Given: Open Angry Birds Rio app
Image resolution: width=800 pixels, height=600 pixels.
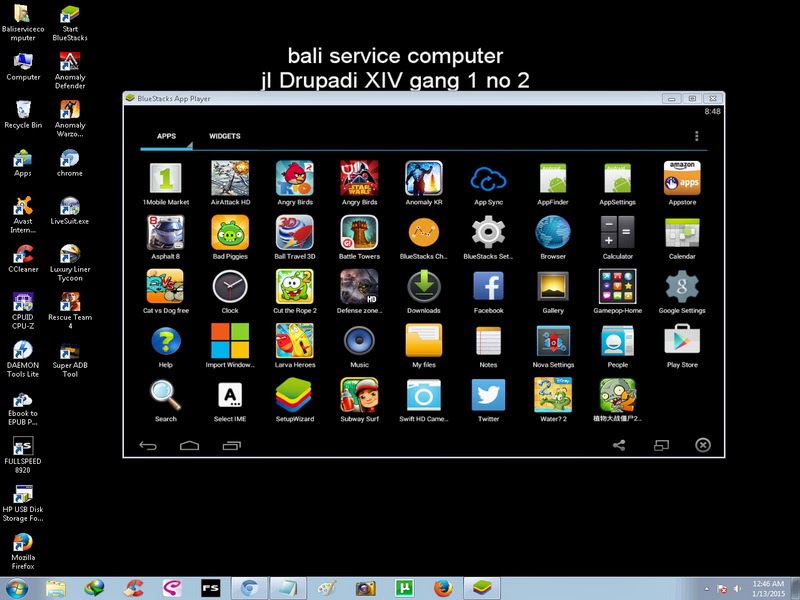Looking at the screenshot, I should click(294, 179).
